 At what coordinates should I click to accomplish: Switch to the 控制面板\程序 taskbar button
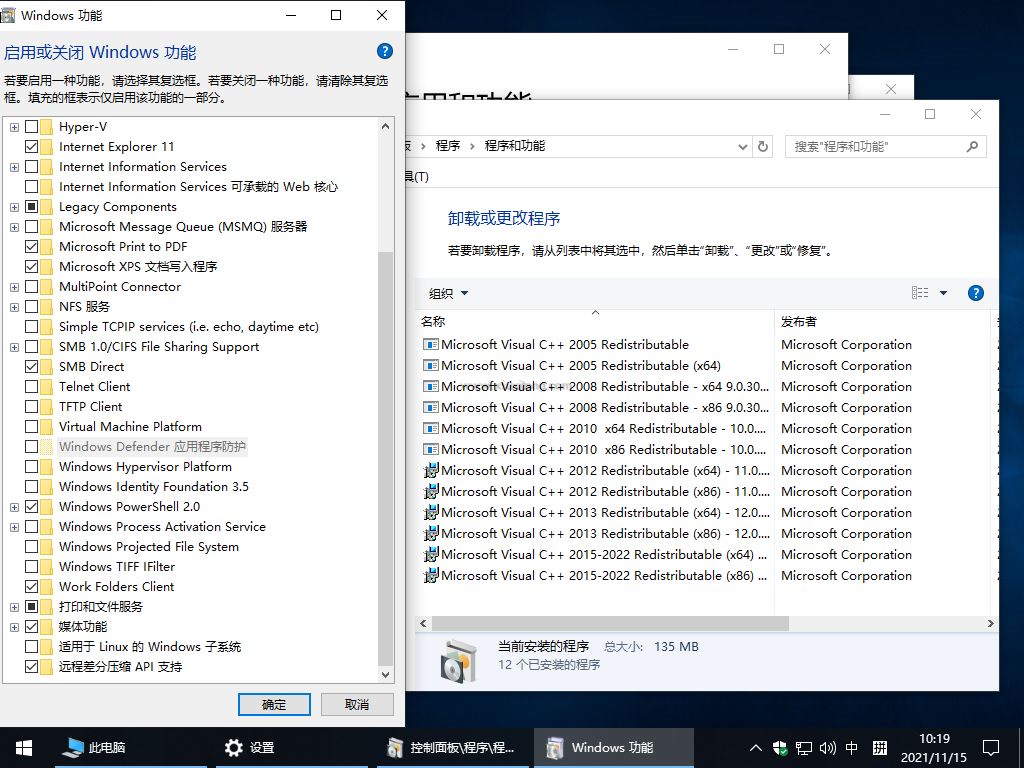click(x=452, y=748)
